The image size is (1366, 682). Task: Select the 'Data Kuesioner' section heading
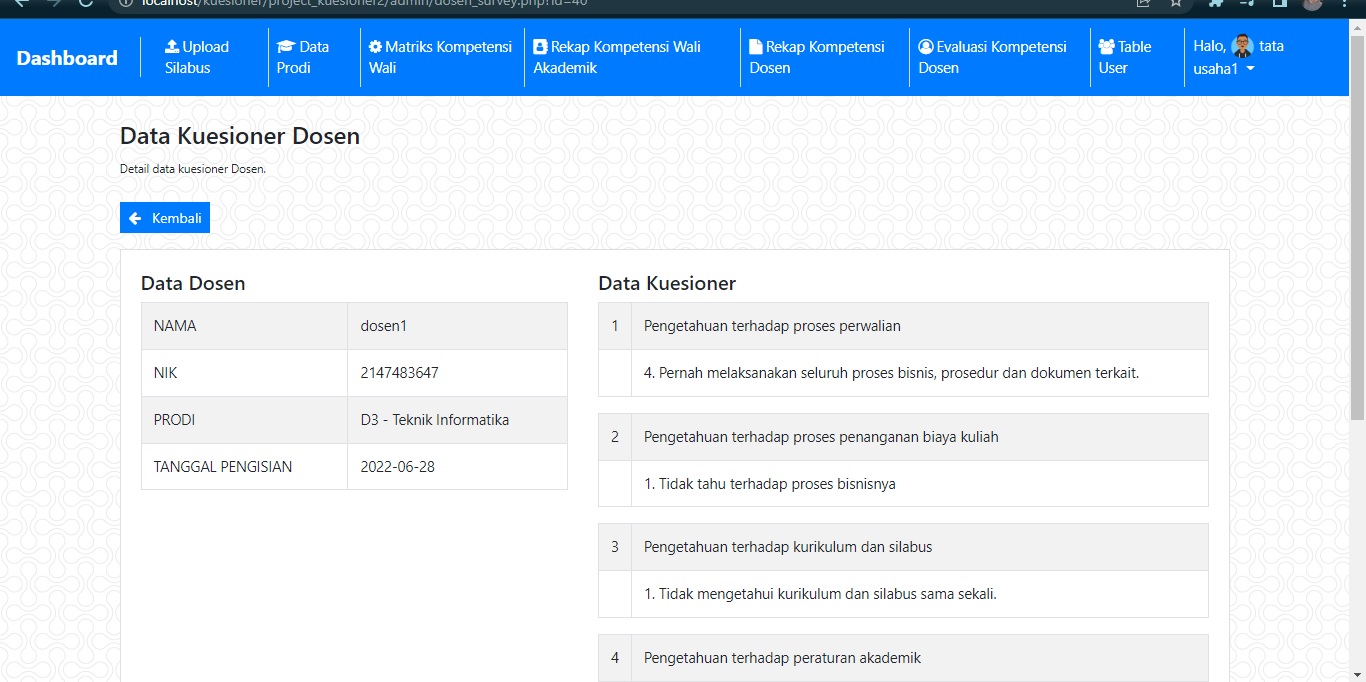(667, 283)
